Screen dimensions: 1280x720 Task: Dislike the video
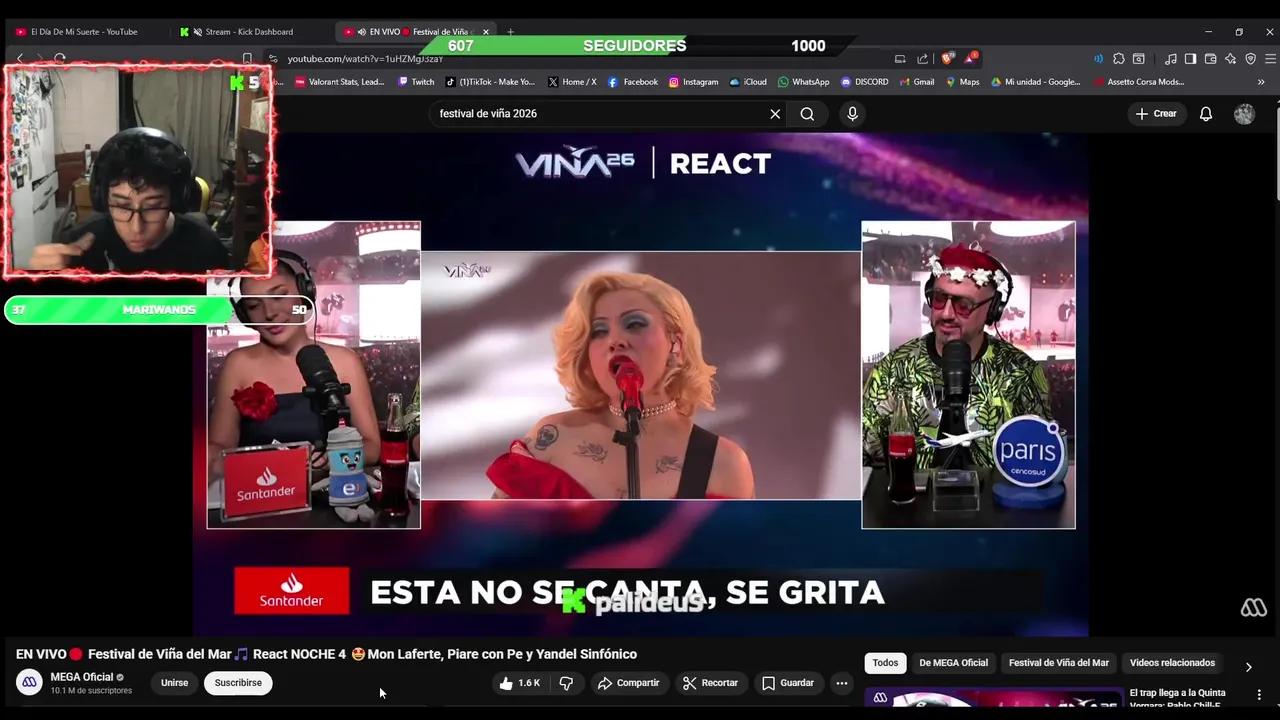coord(566,683)
